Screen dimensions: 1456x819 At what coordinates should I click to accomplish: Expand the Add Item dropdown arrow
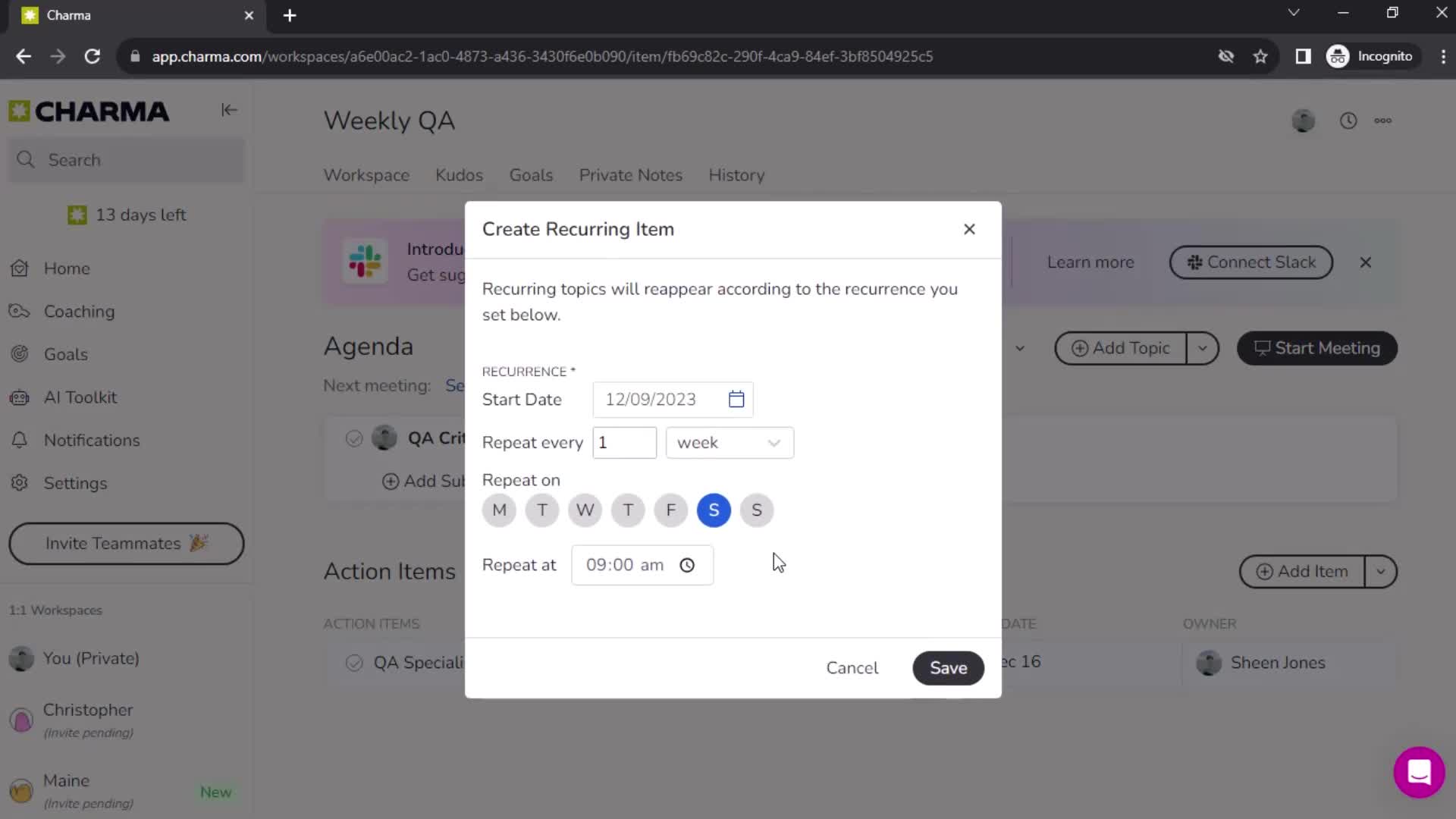pos(1384,572)
